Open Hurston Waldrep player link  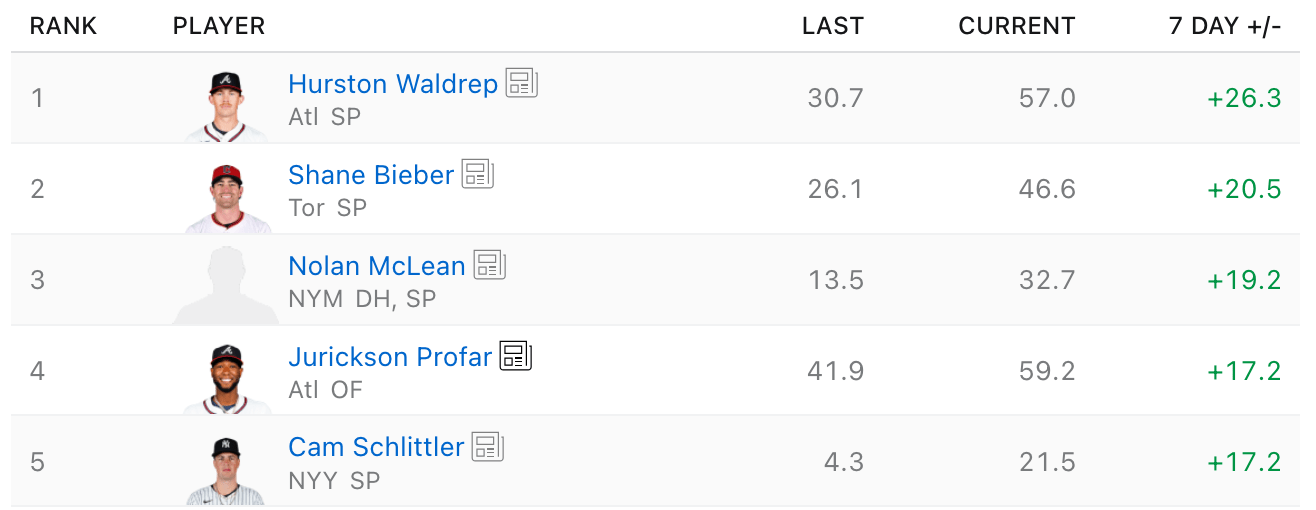pos(393,84)
